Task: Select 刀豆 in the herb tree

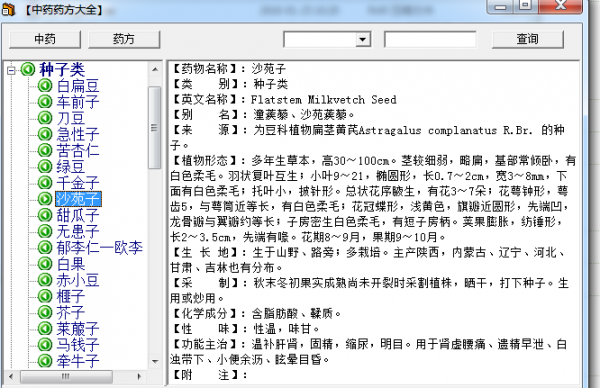Action: coord(71,118)
